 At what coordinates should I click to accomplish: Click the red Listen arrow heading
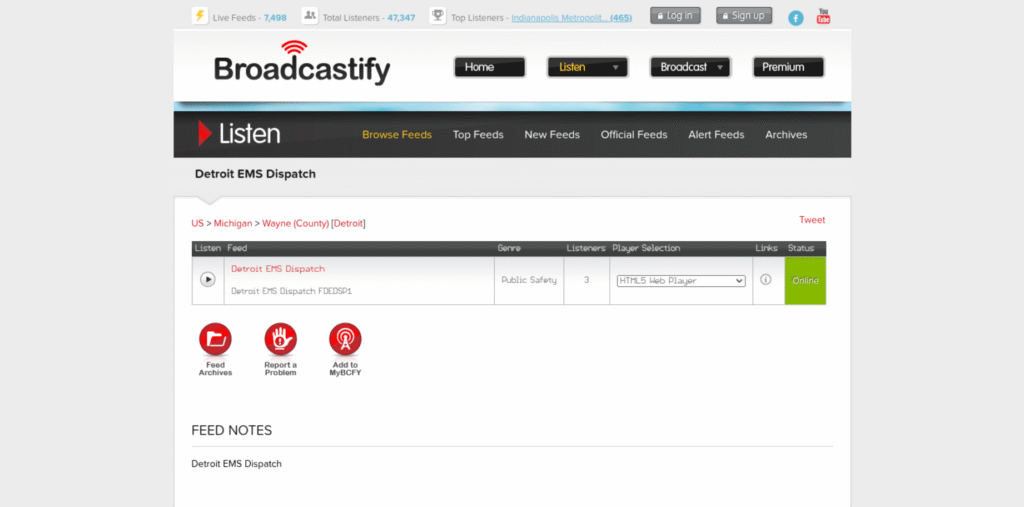240,133
